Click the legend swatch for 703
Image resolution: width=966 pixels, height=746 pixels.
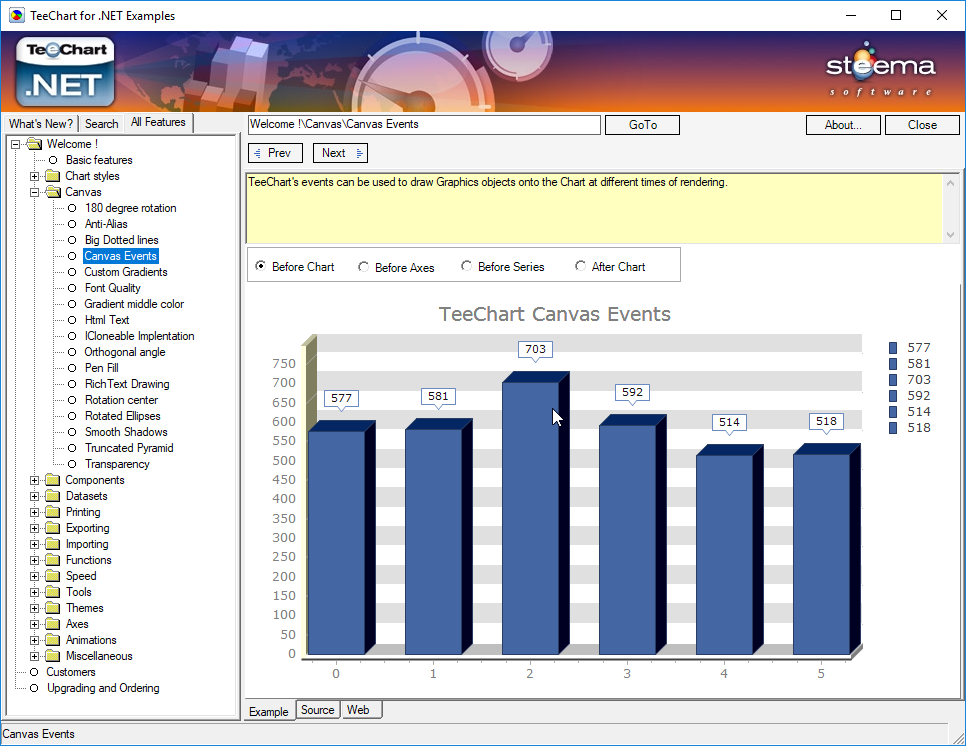[893, 380]
